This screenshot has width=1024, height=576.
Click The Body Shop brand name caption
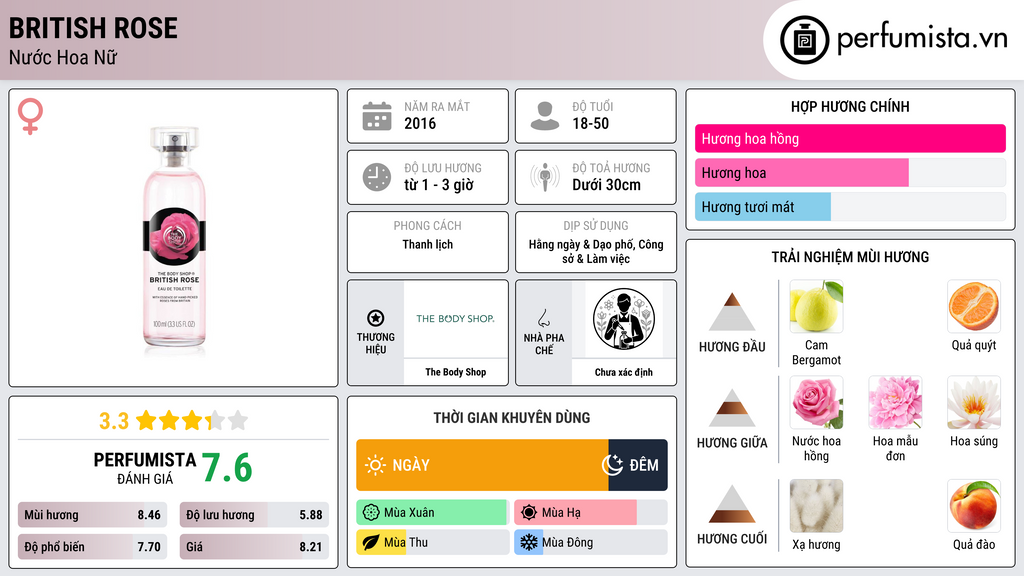click(x=456, y=372)
